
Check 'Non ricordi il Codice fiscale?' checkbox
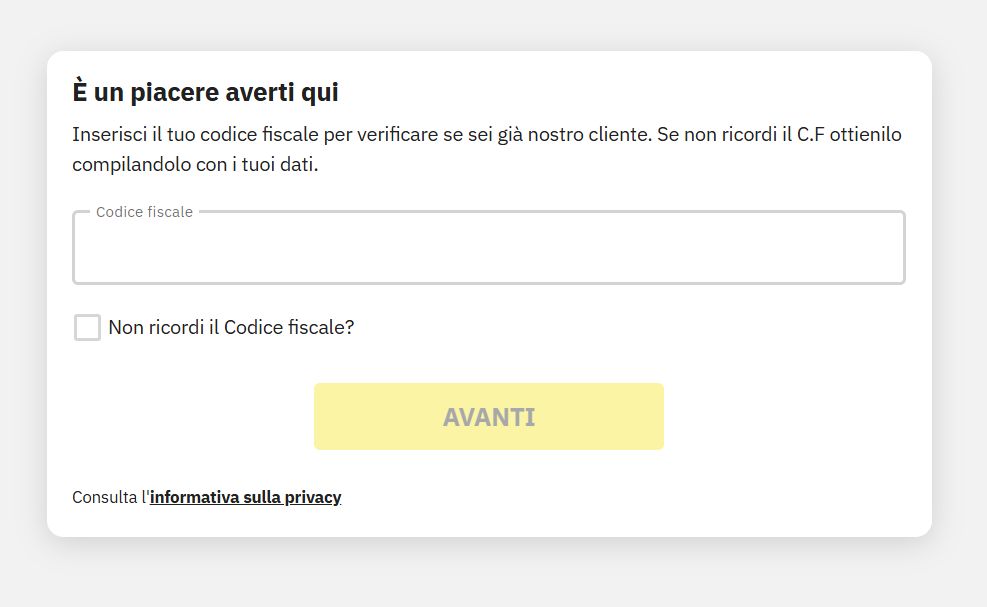pyautogui.click(x=87, y=327)
